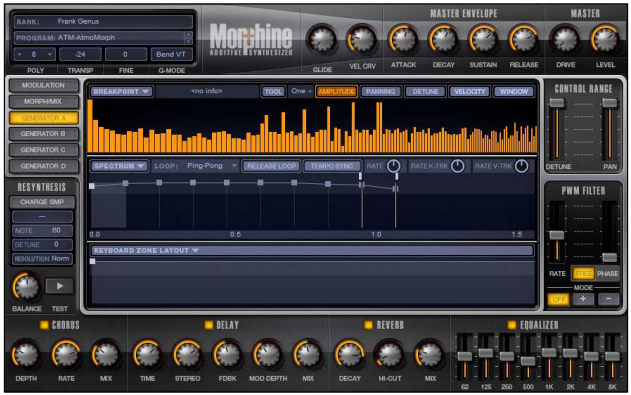This screenshot has height=395, width=631.
Task: Click the Master Drive knob
Action: 565,39
